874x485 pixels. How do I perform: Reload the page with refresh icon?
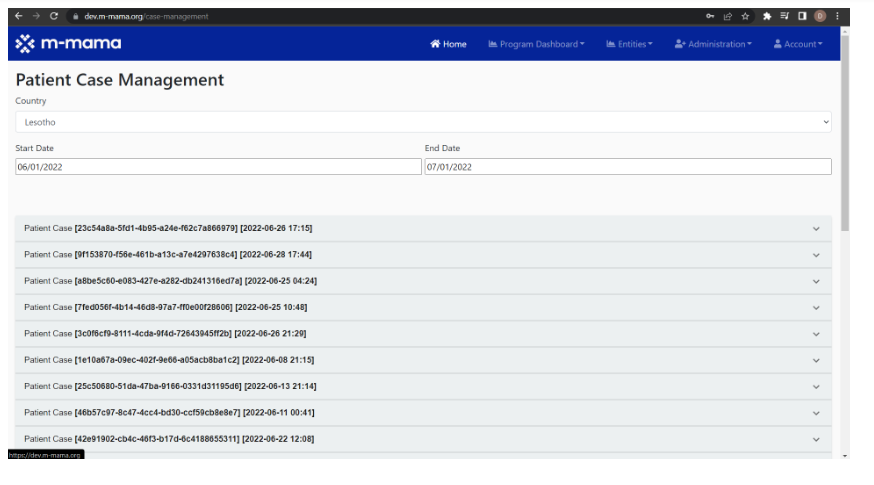click(x=54, y=16)
